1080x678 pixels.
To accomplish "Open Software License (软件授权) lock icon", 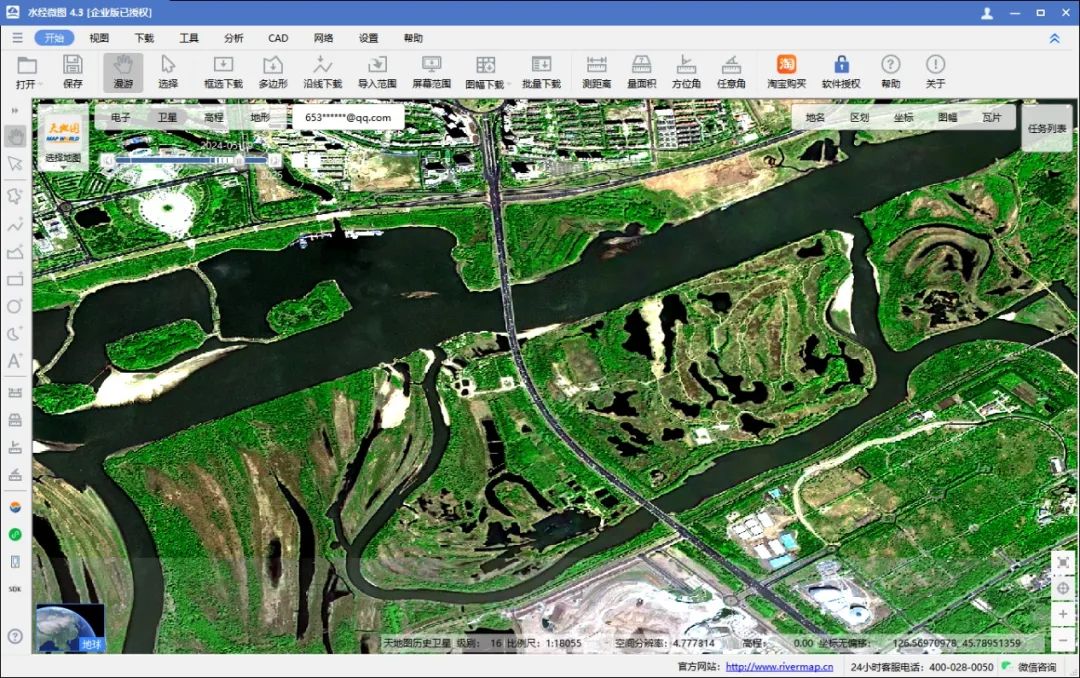I will pyautogui.click(x=841, y=72).
